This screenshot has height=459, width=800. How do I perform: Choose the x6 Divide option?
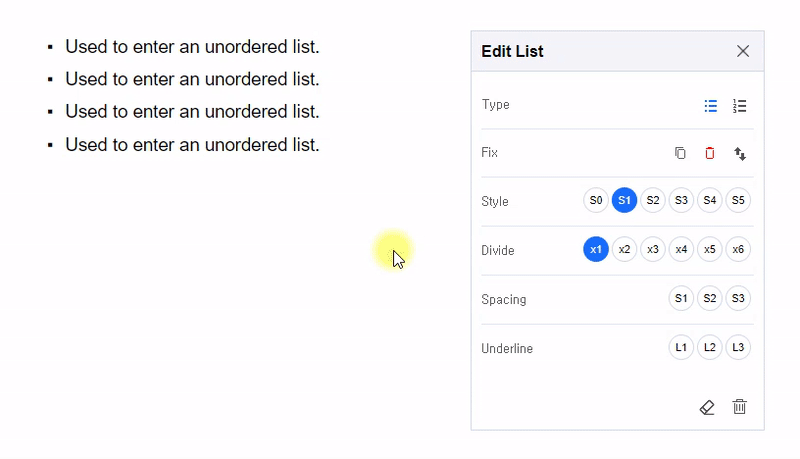[738, 249]
